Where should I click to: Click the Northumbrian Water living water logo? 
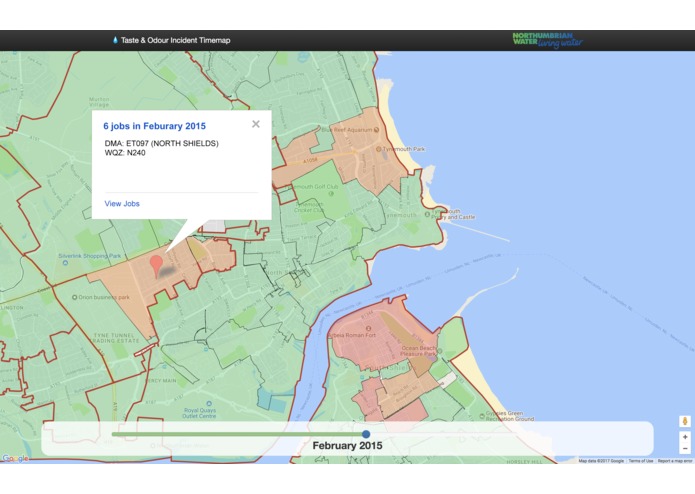click(547, 40)
